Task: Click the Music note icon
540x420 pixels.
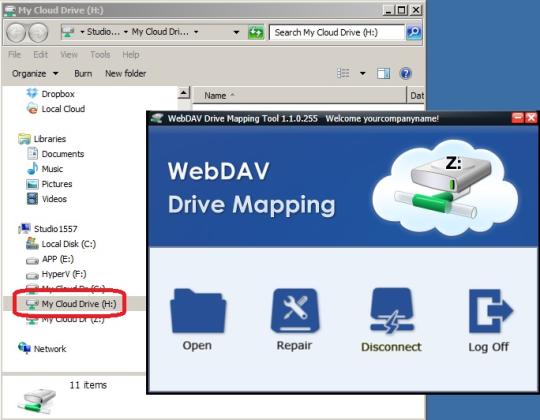Action: [x=32, y=168]
